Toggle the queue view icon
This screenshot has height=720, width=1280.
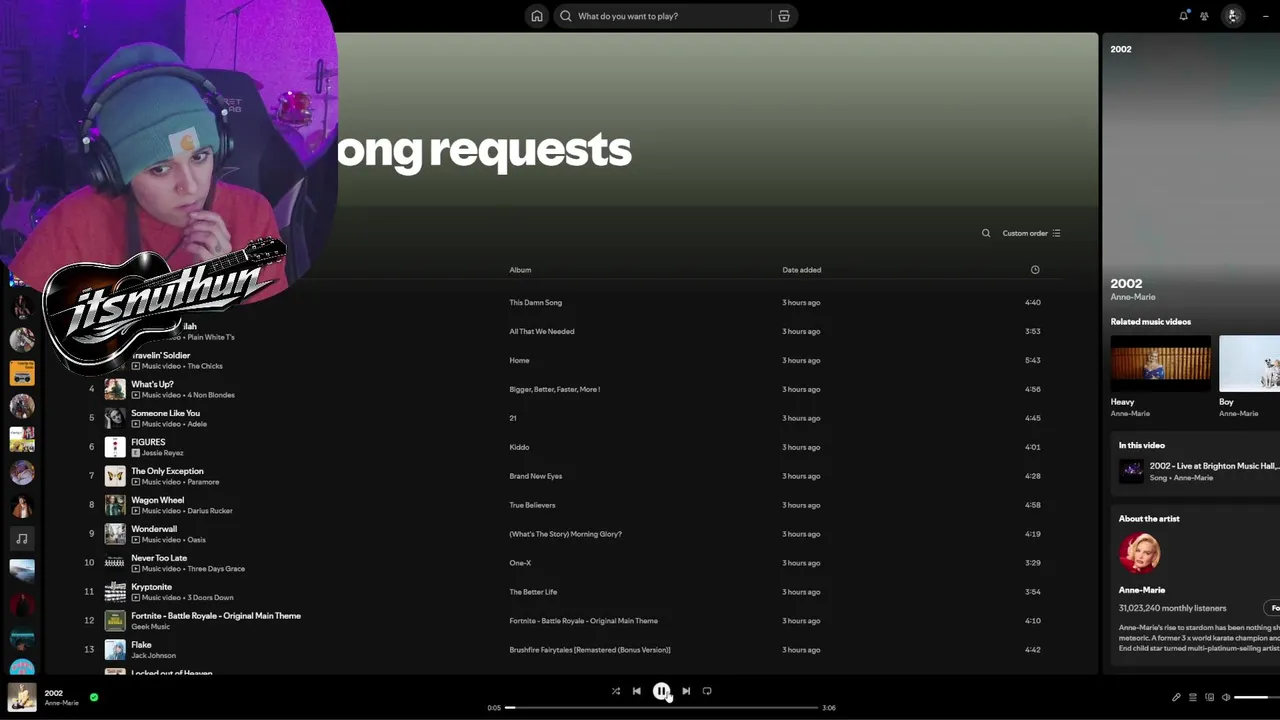click(x=1193, y=697)
